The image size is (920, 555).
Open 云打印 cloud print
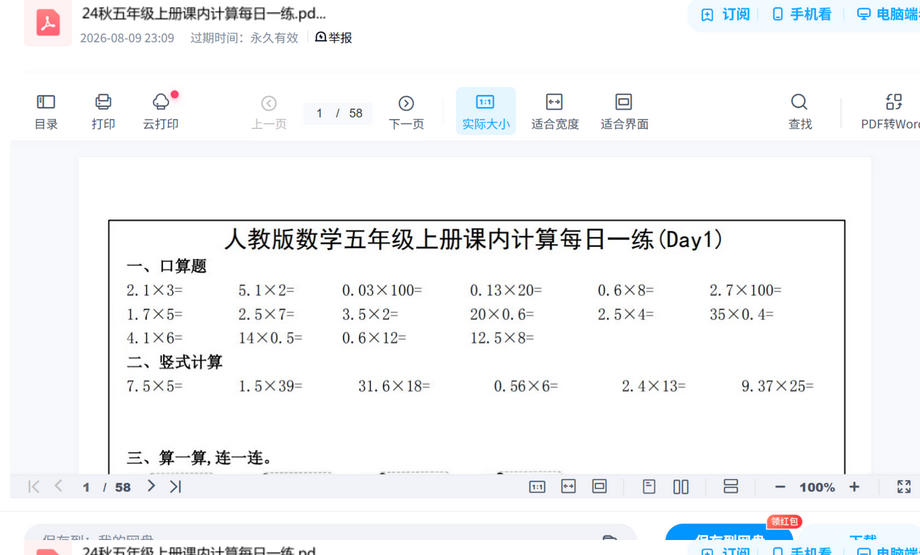[160, 111]
